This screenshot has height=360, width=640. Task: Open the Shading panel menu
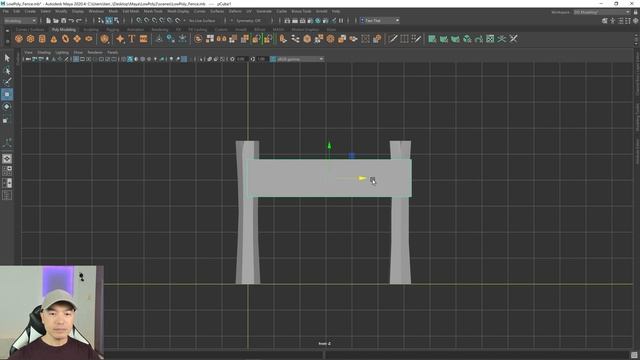[44, 52]
